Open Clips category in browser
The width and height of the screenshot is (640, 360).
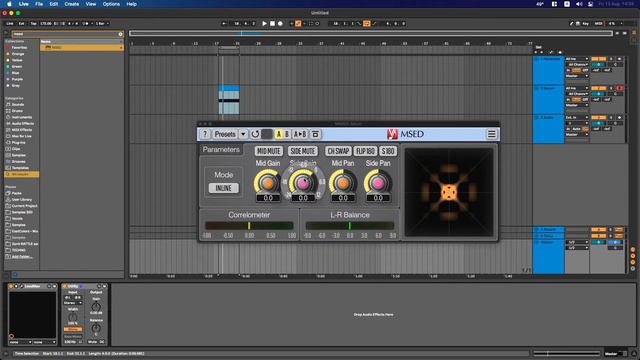pyautogui.click(x=16, y=149)
